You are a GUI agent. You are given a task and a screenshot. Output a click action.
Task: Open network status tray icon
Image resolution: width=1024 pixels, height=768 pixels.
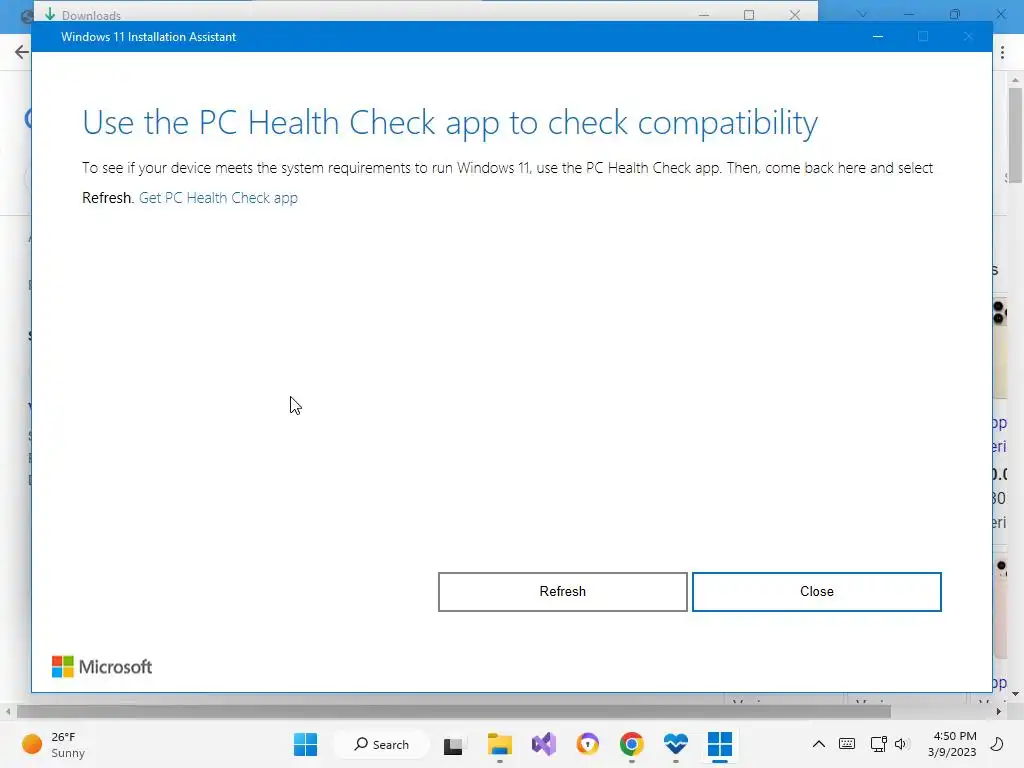(878, 744)
